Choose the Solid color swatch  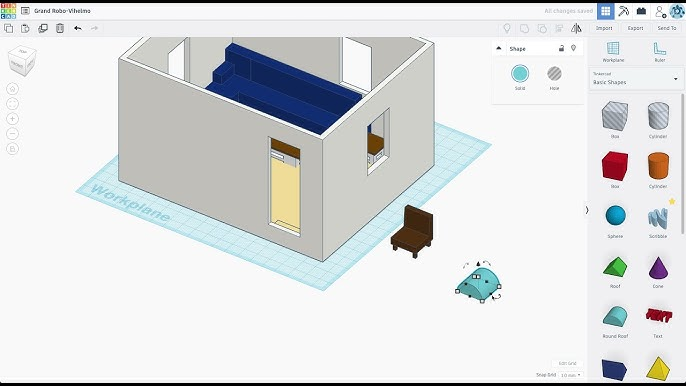520,74
